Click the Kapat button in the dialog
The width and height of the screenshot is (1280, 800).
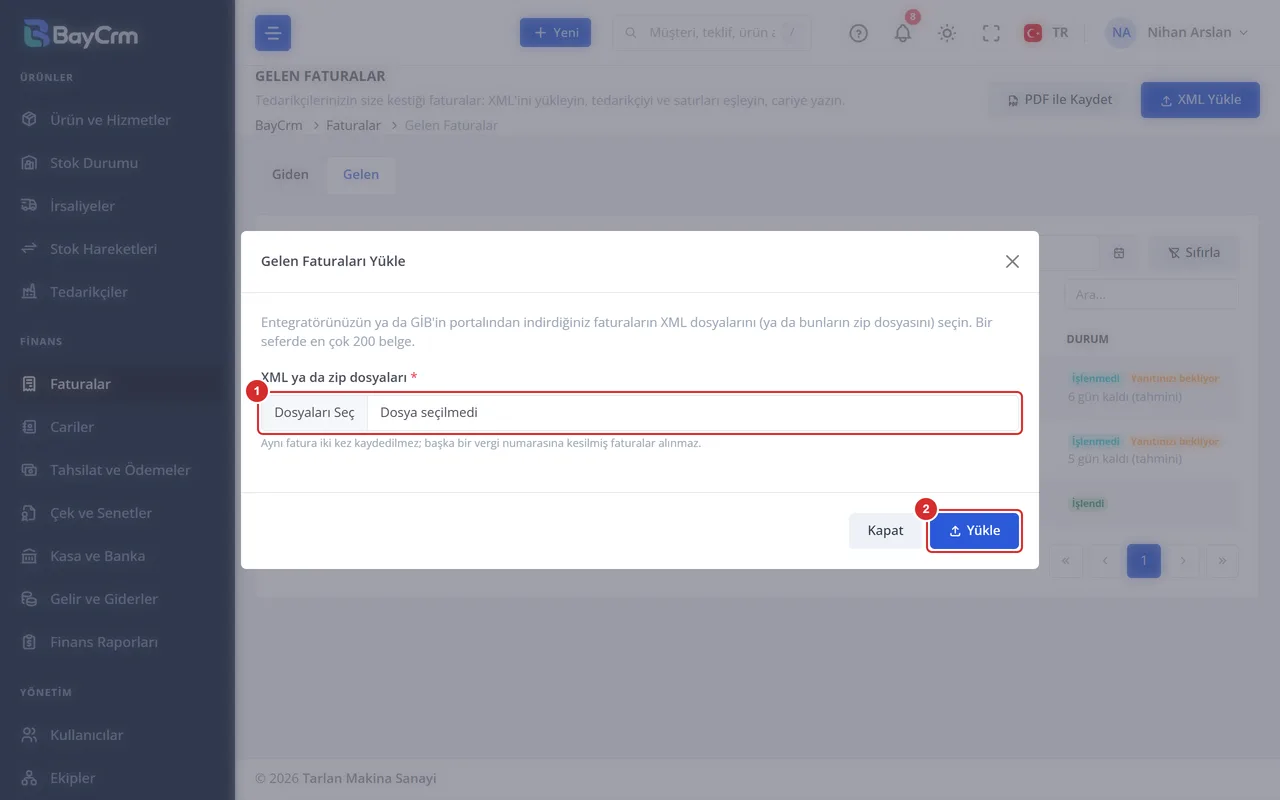[x=885, y=531]
